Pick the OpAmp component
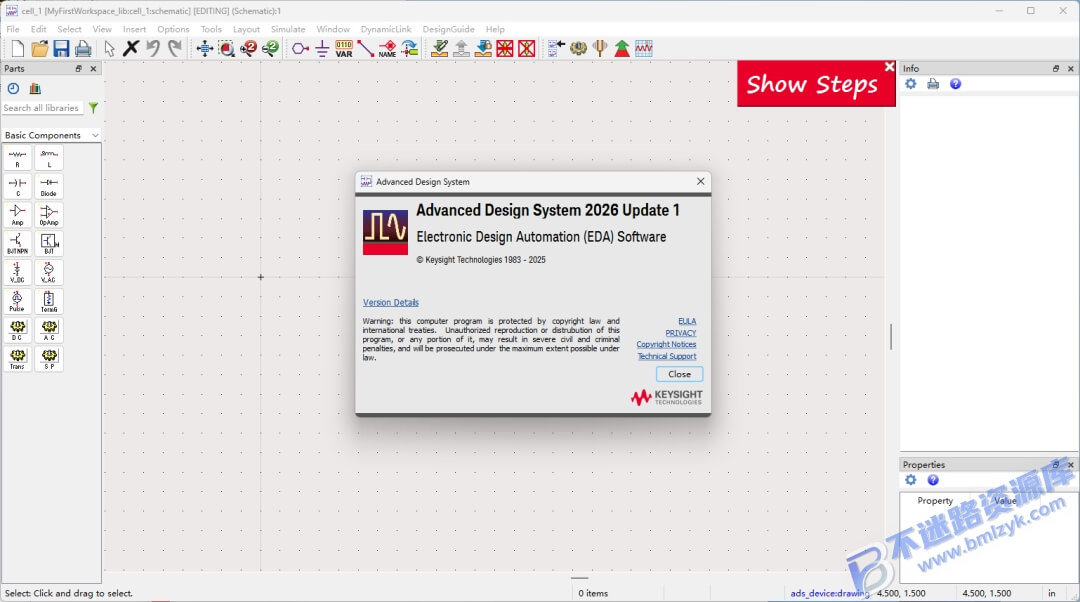Viewport: 1080px width, 602px height. click(x=49, y=216)
